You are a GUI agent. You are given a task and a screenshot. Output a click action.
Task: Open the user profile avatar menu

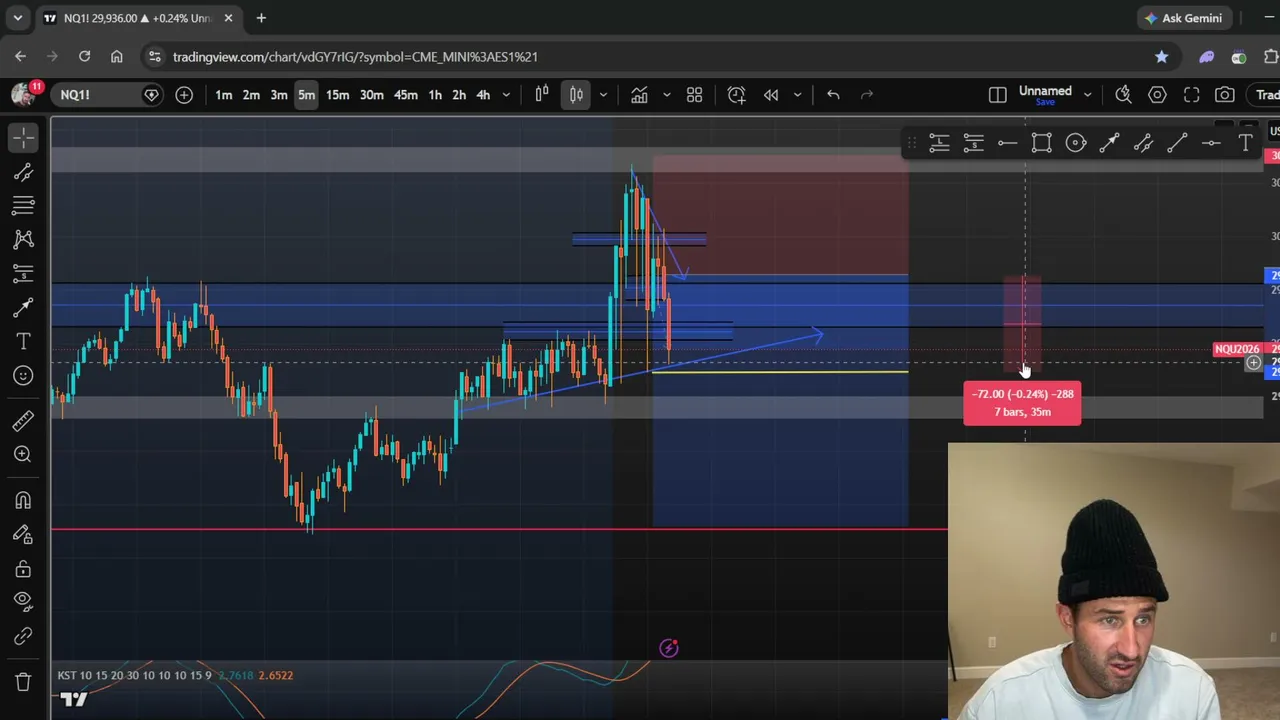point(23,95)
